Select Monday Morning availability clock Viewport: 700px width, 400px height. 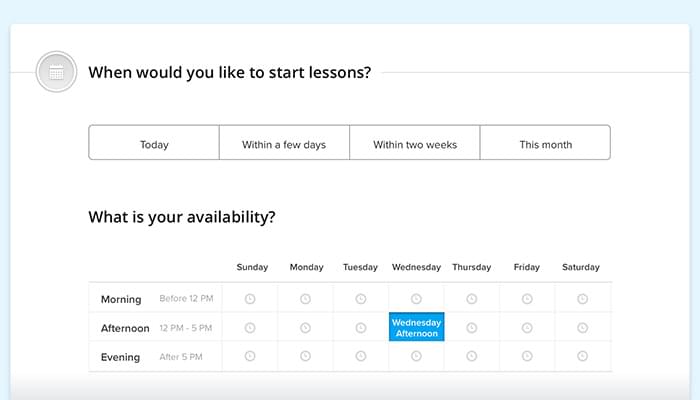point(306,299)
